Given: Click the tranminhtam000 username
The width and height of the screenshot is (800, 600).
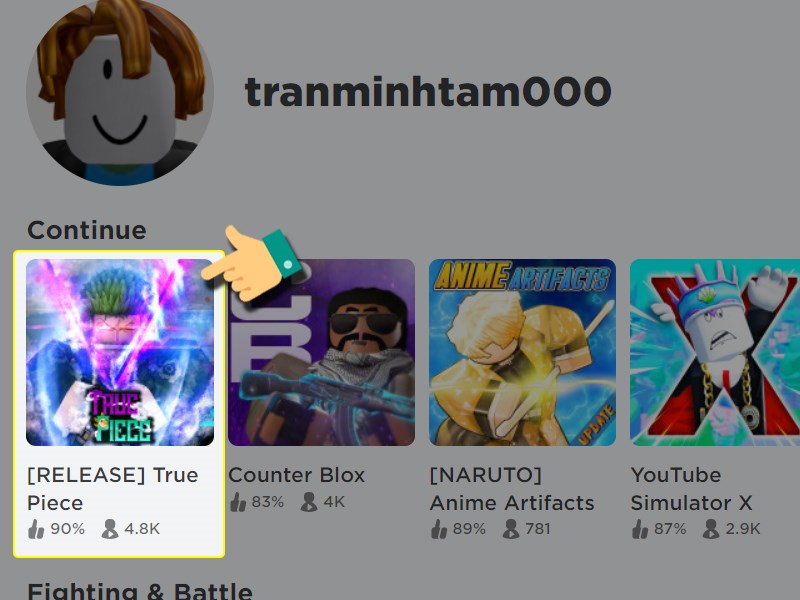Looking at the screenshot, I should [x=428, y=92].
